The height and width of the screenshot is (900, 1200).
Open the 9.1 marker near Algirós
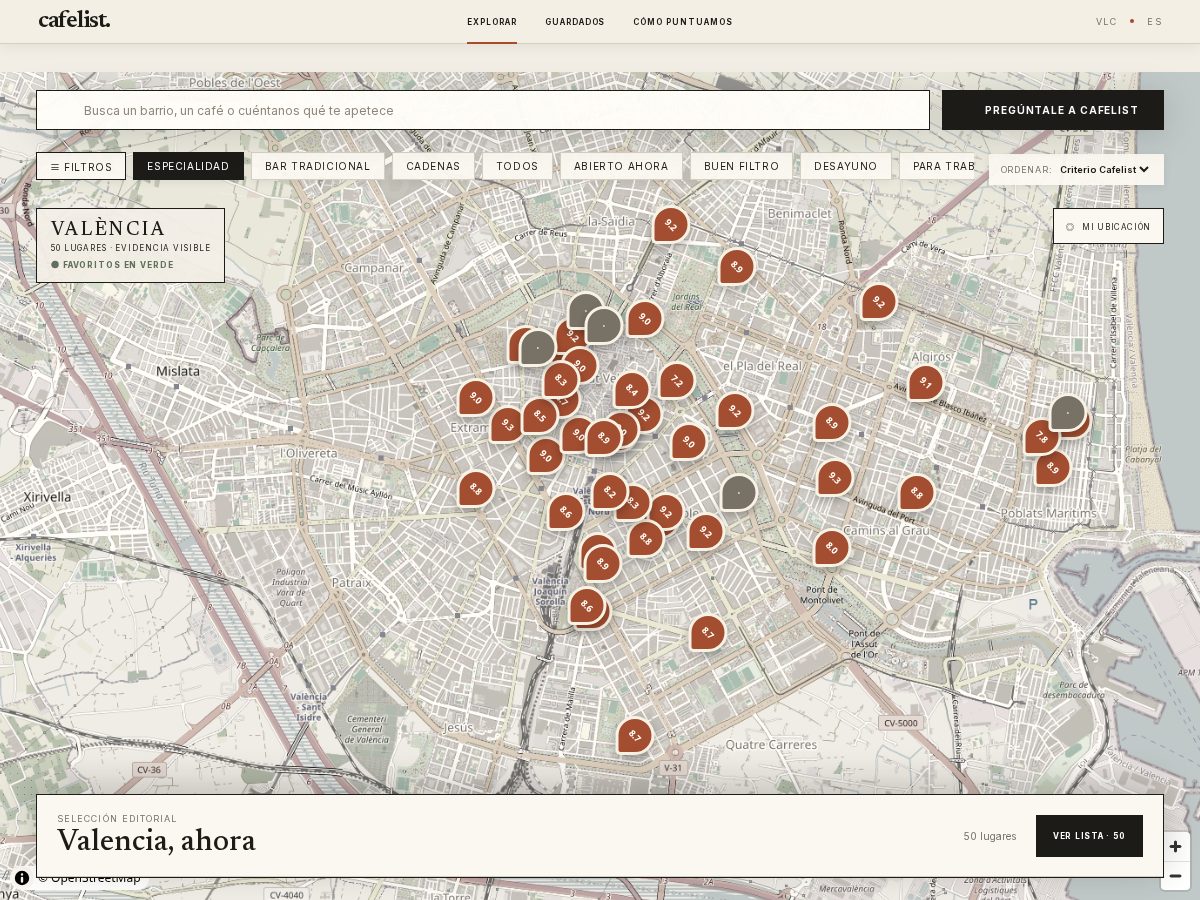point(925,383)
